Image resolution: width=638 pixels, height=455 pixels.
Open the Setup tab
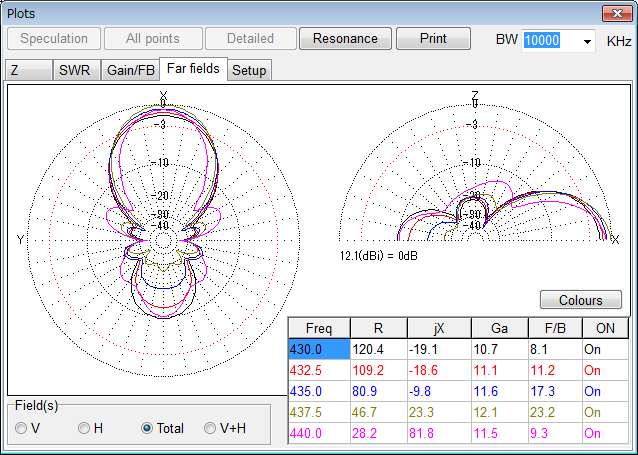(249, 70)
